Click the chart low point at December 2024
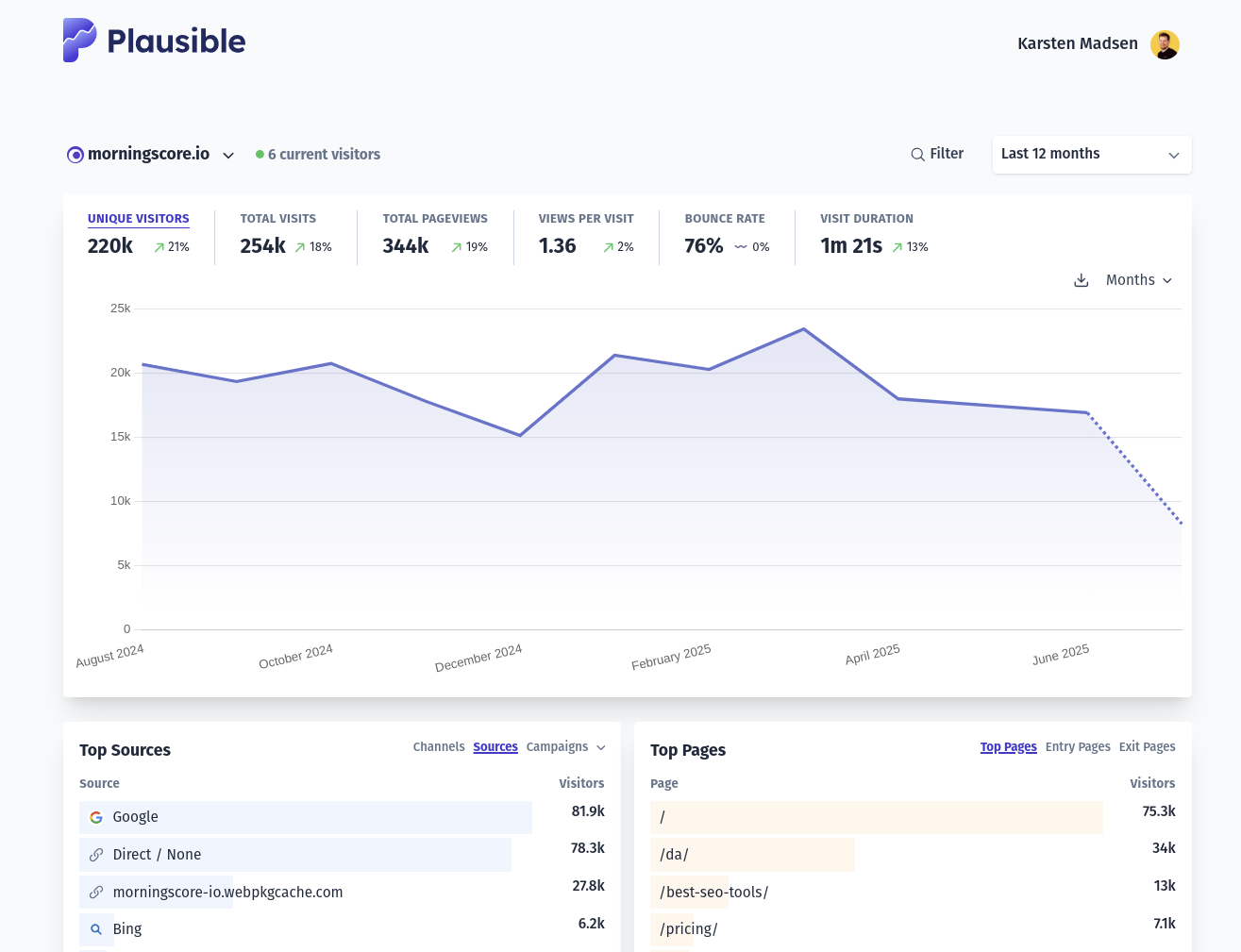This screenshot has width=1241, height=952. [520, 435]
